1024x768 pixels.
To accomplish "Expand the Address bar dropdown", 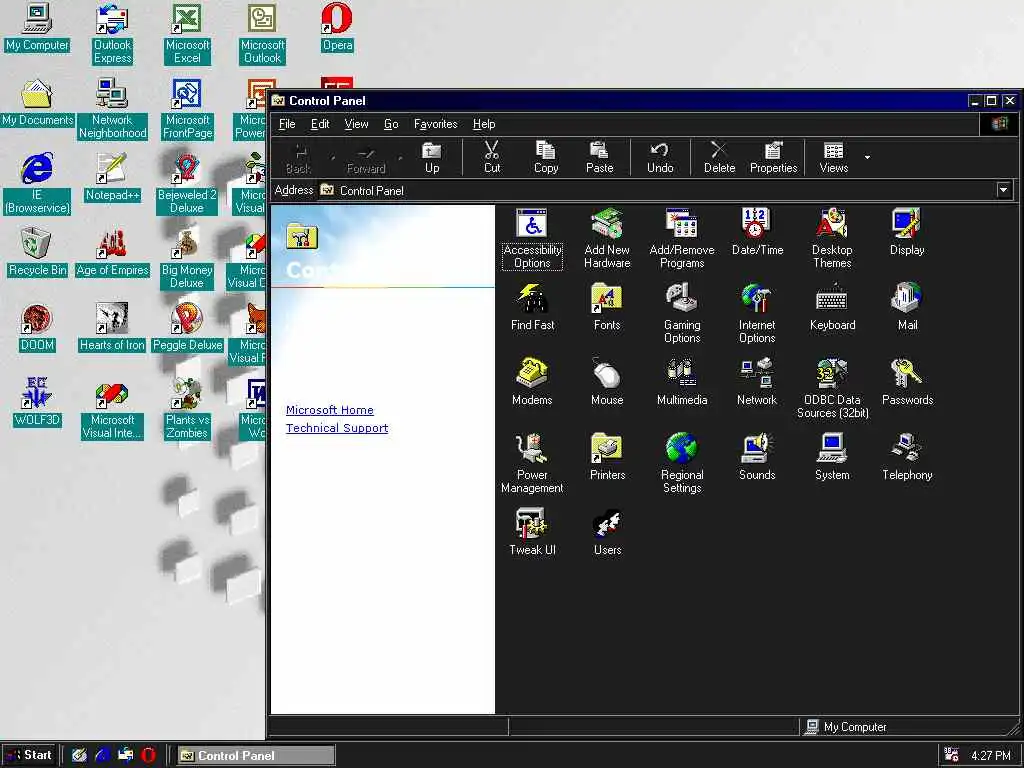I will tap(1003, 190).
